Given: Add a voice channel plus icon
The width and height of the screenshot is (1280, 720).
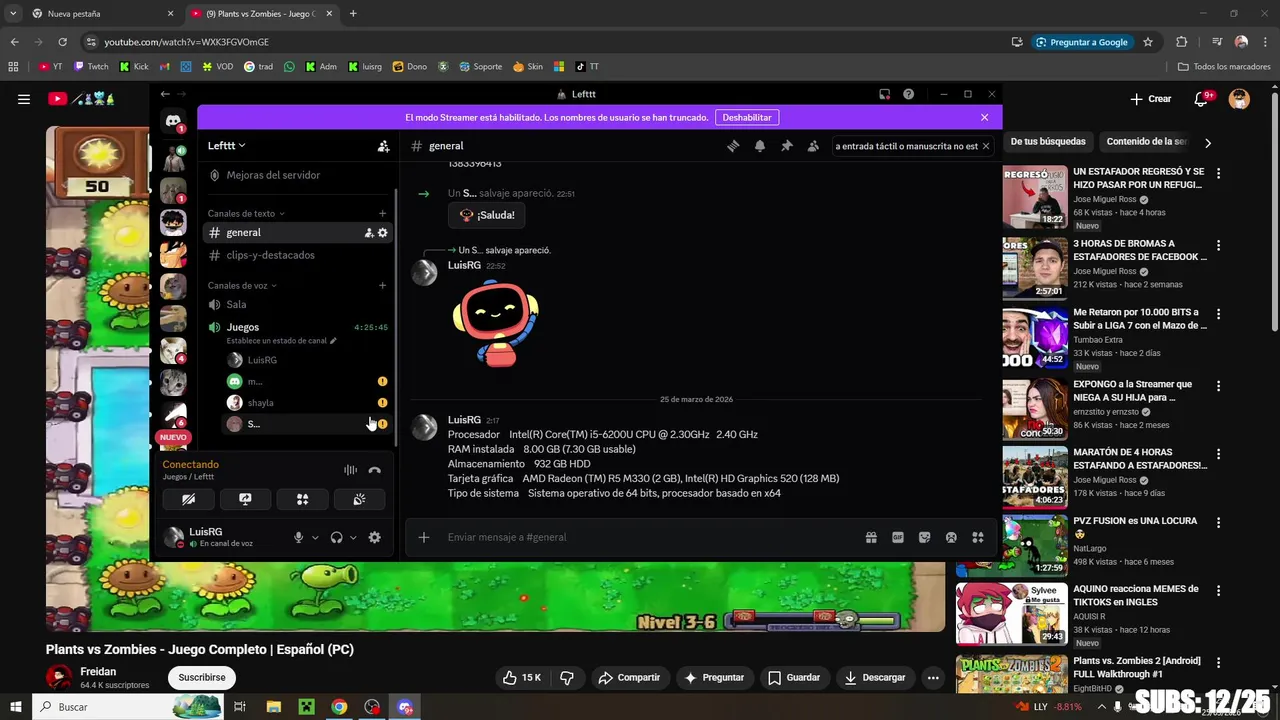Looking at the screenshot, I should pos(382,285).
